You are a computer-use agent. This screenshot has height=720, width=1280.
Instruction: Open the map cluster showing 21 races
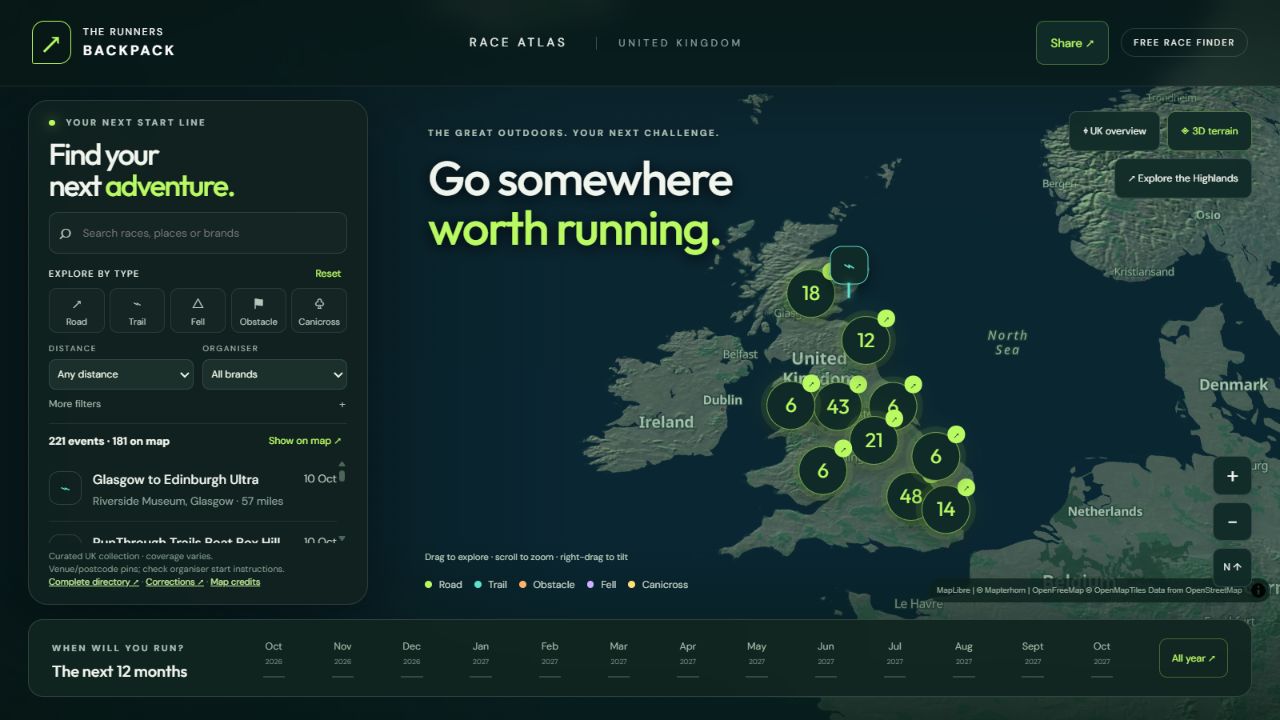[x=874, y=440]
